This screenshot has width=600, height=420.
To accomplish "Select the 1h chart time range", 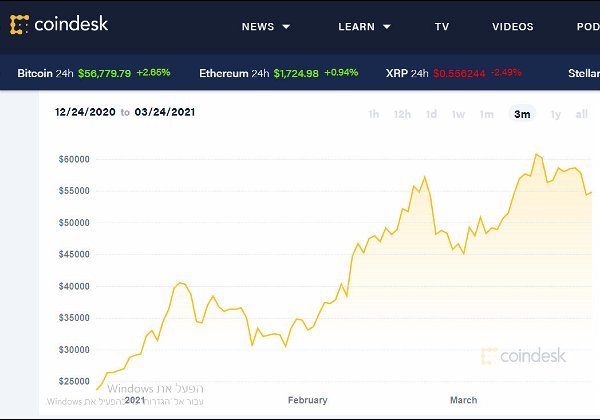I will pyautogui.click(x=373, y=114).
